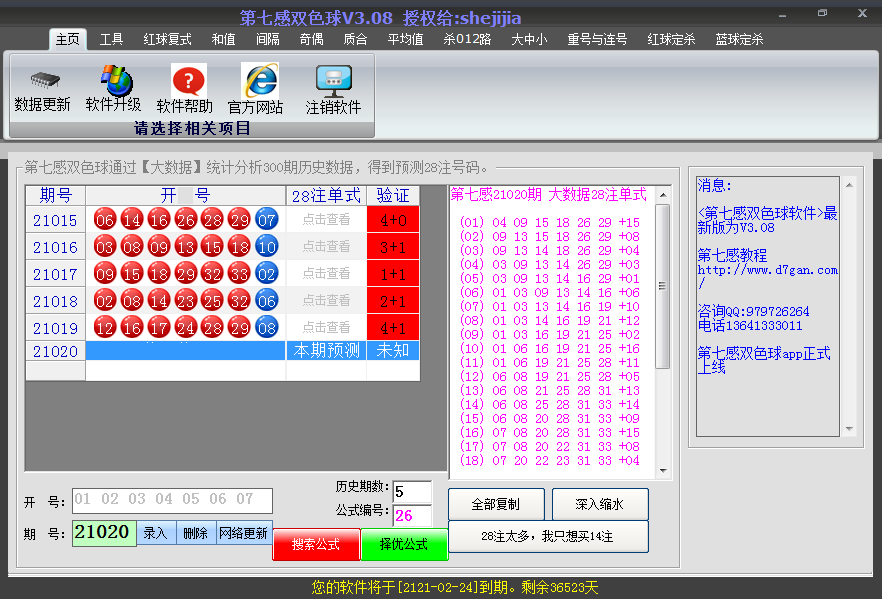Open the 杀012路 tab
The image size is (882, 599).
coord(467,39)
